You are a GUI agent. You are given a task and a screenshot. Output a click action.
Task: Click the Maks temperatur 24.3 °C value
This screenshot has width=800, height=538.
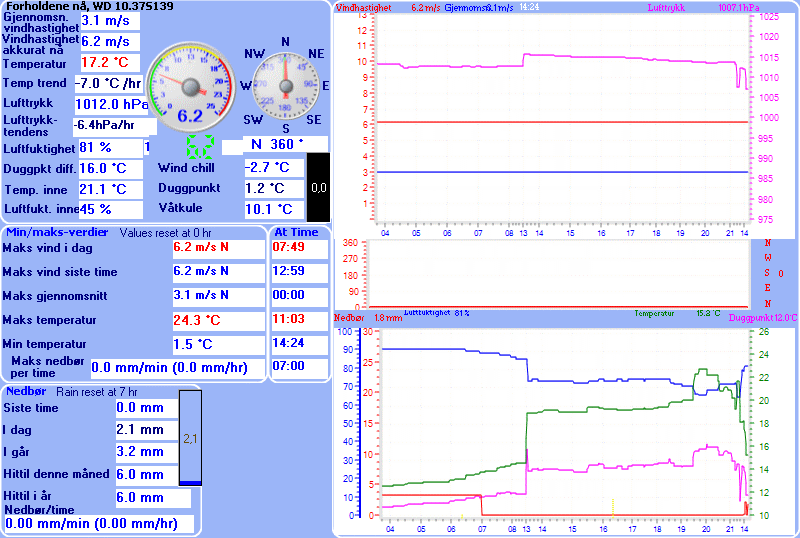218,321
